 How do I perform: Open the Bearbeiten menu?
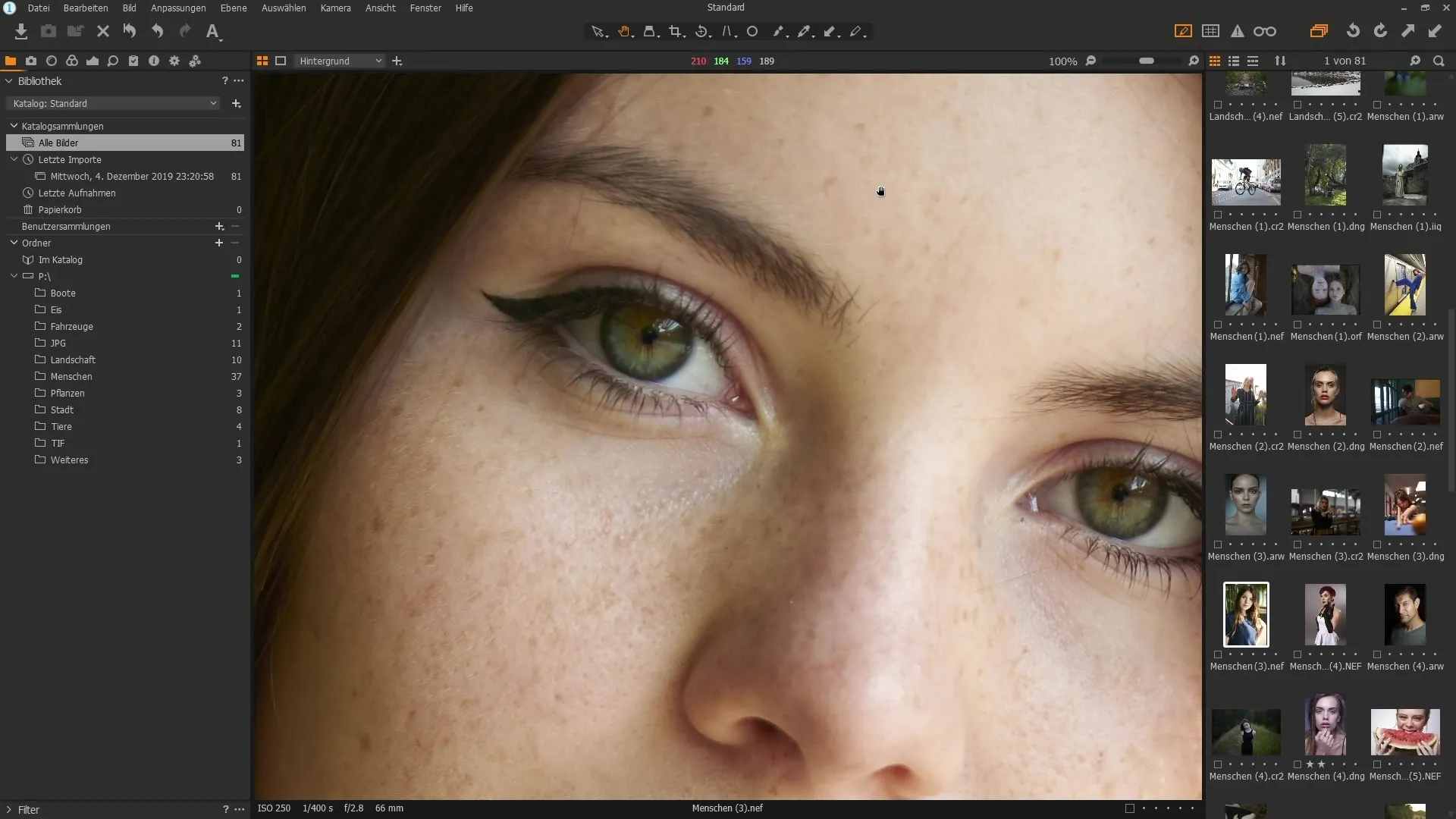86,8
